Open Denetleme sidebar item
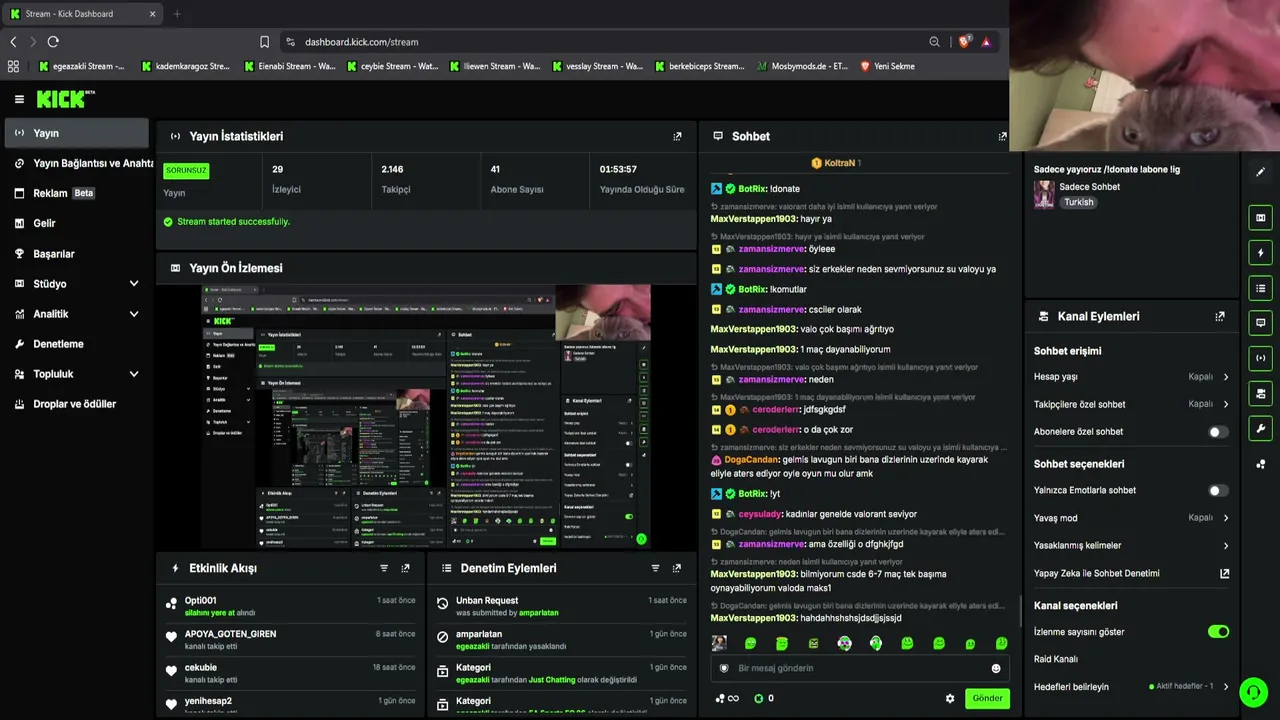 [76, 344]
